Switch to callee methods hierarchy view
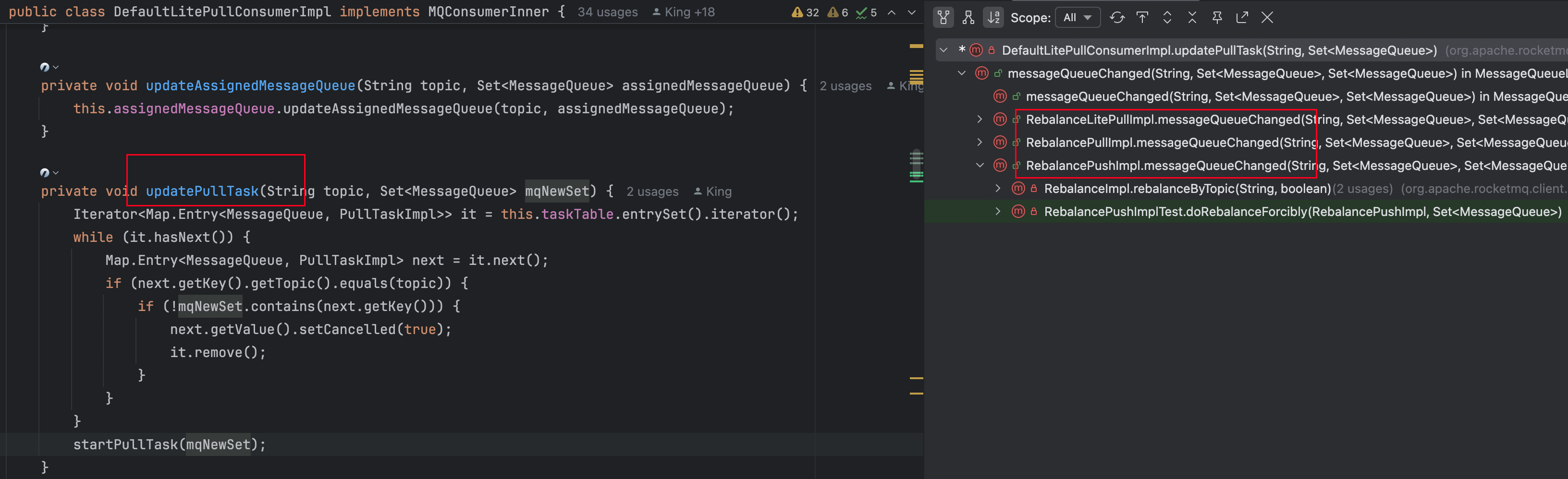 click(968, 18)
